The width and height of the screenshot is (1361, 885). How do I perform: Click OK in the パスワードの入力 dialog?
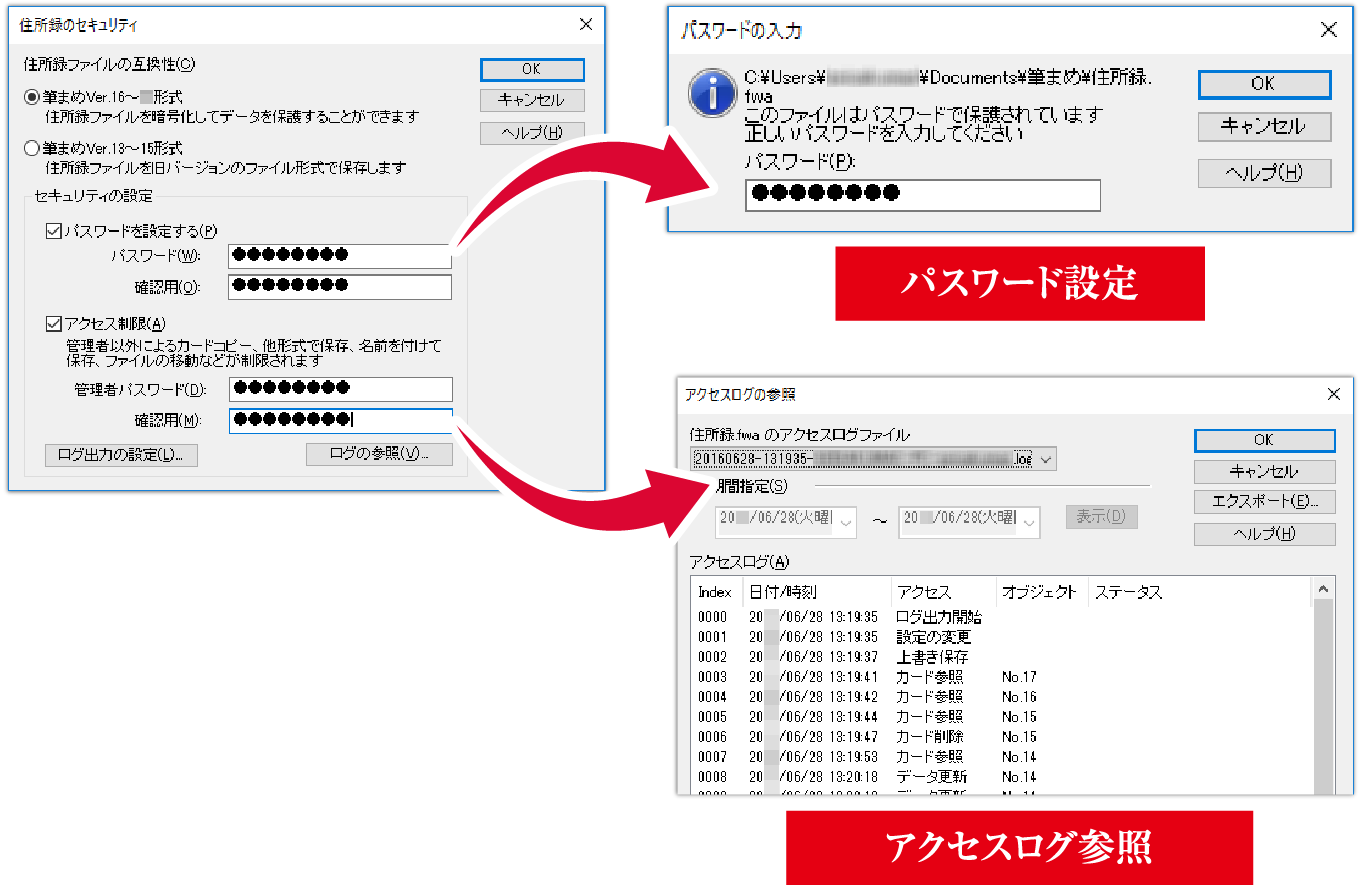click(1263, 84)
